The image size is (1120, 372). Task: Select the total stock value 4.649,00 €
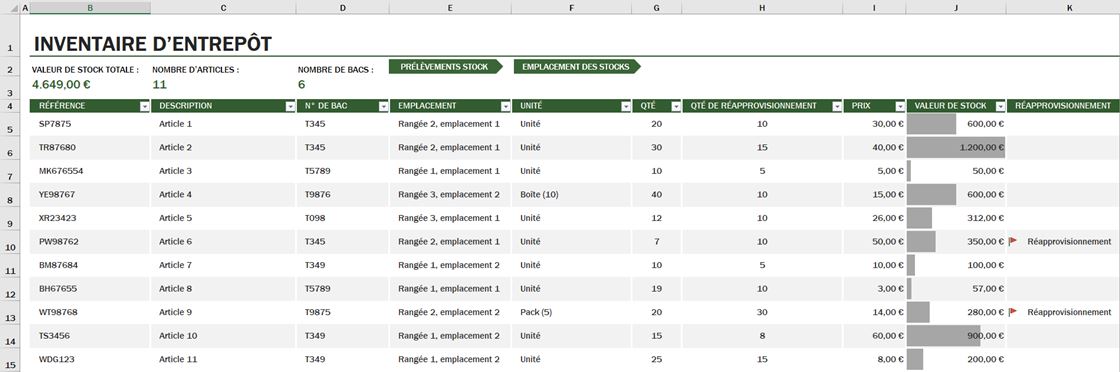[x=61, y=84]
